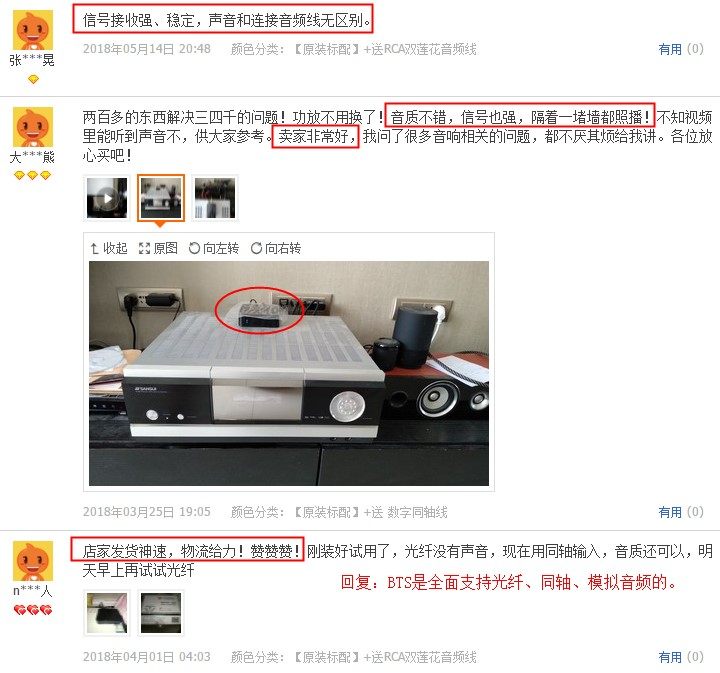Mark 大***熊's review as 有用
The height and width of the screenshot is (673, 720).
coord(681,512)
